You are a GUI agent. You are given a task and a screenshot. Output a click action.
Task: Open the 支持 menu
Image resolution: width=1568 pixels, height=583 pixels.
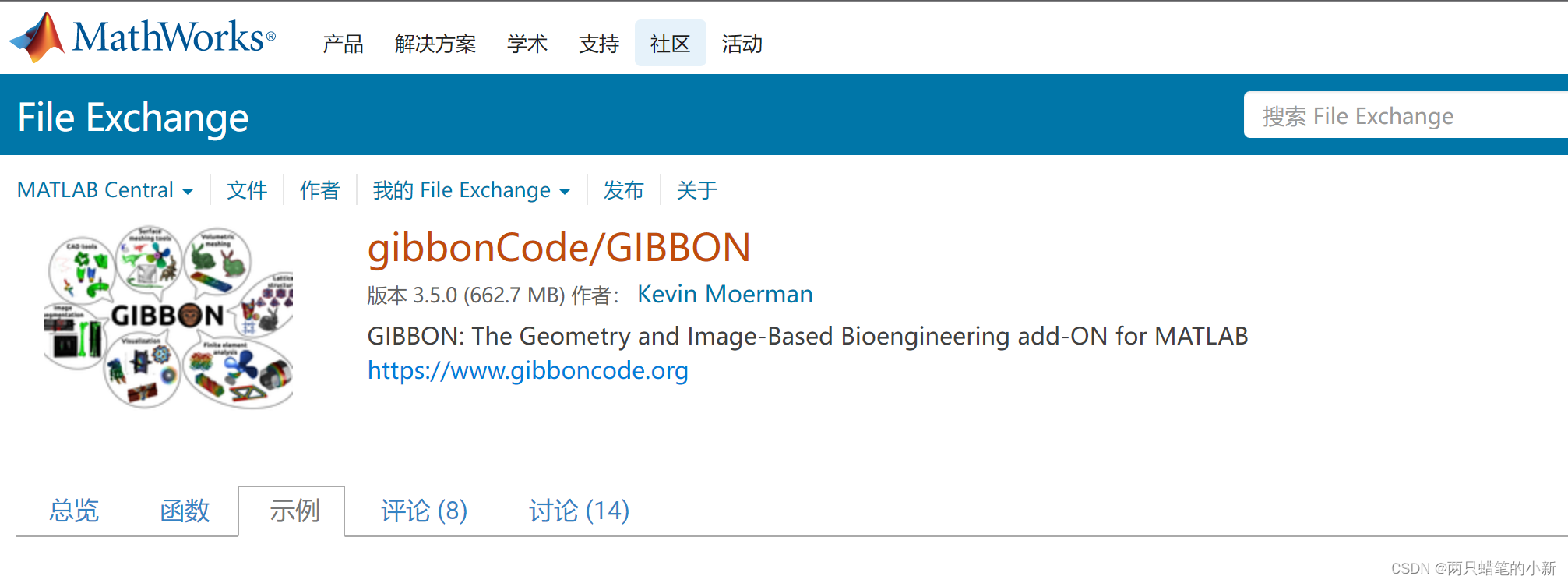pos(598,44)
